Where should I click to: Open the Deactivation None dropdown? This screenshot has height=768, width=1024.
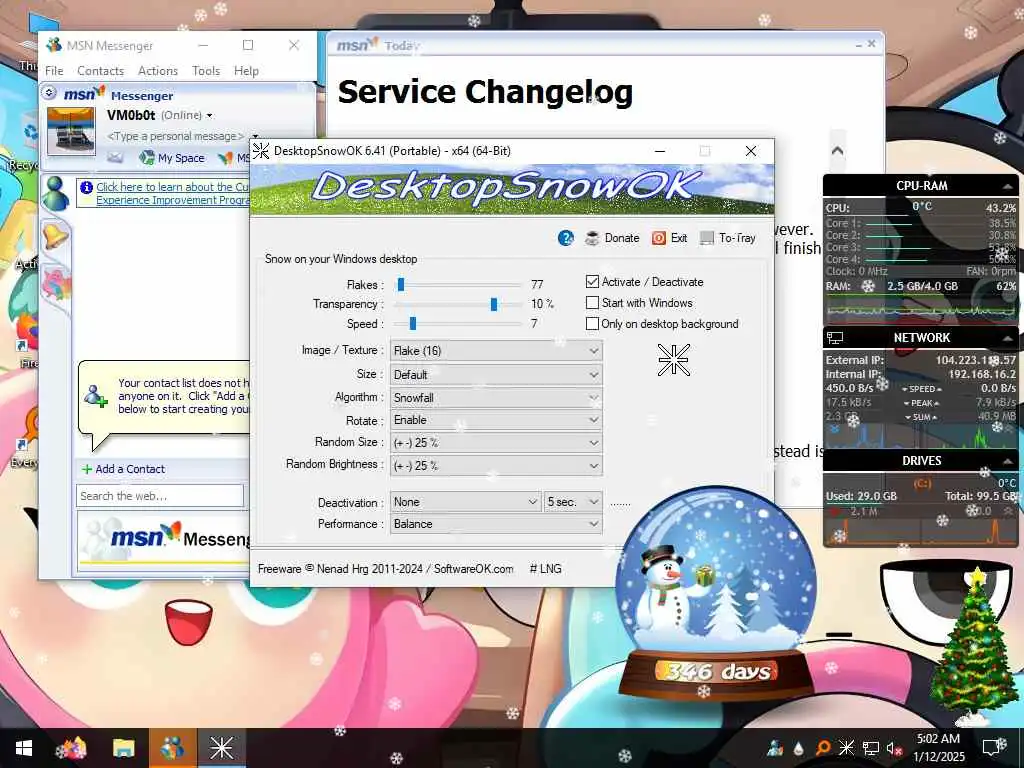pos(466,502)
